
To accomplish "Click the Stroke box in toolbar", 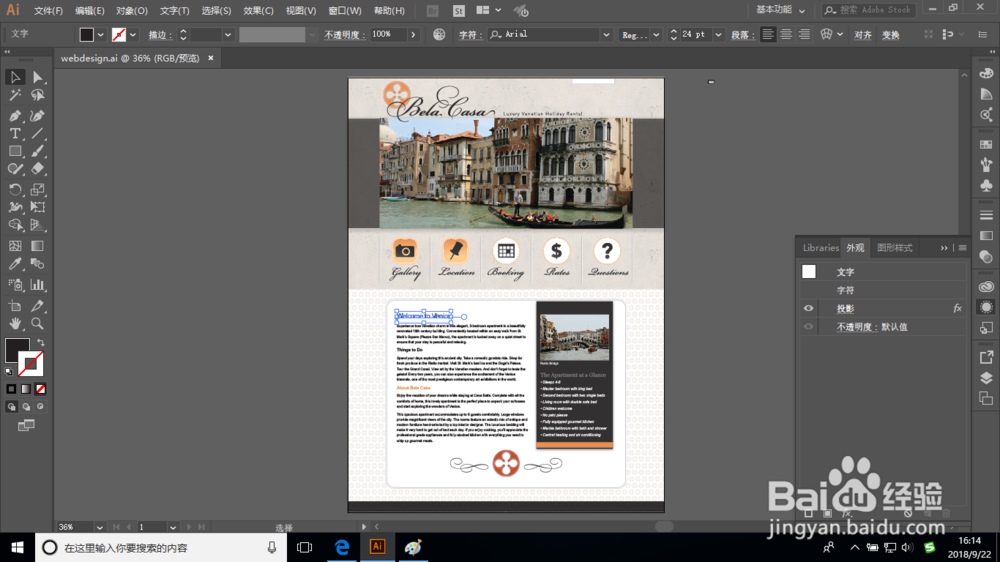I will 32,365.
